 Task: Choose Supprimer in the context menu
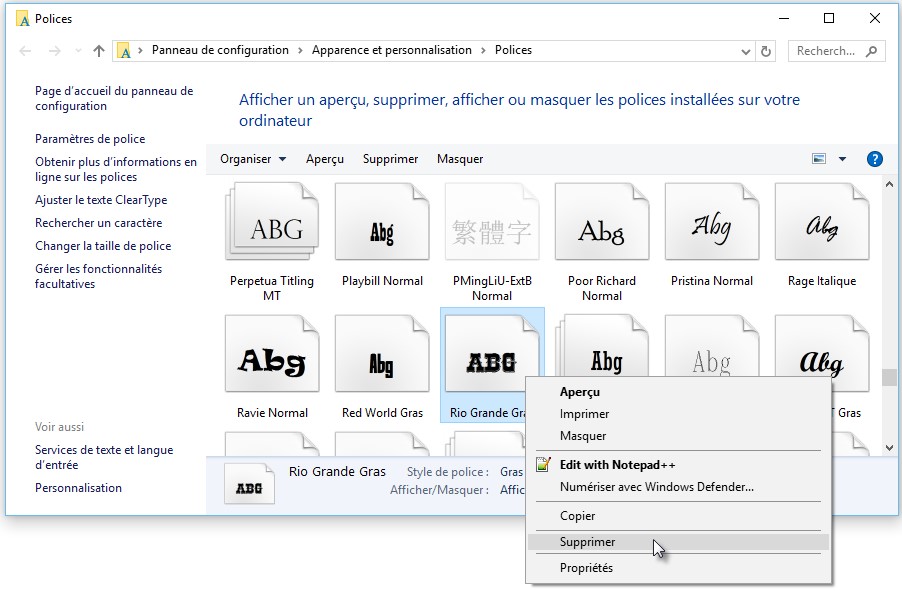point(588,542)
